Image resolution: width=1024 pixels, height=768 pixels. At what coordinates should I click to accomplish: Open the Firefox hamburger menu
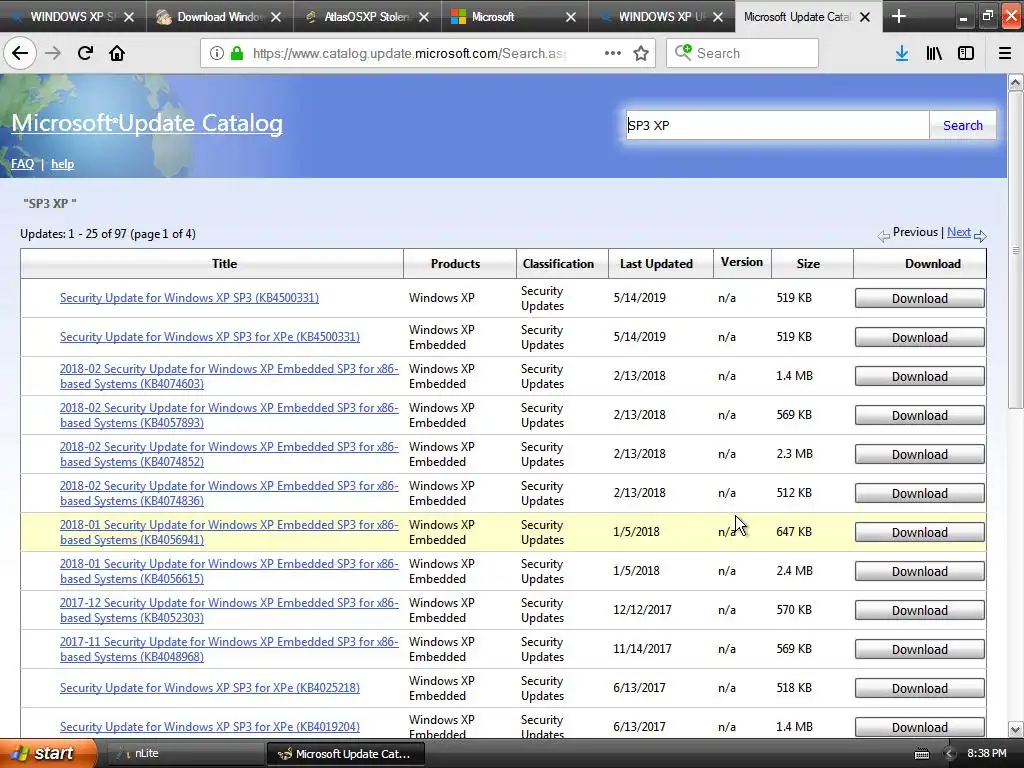tap(1005, 53)
